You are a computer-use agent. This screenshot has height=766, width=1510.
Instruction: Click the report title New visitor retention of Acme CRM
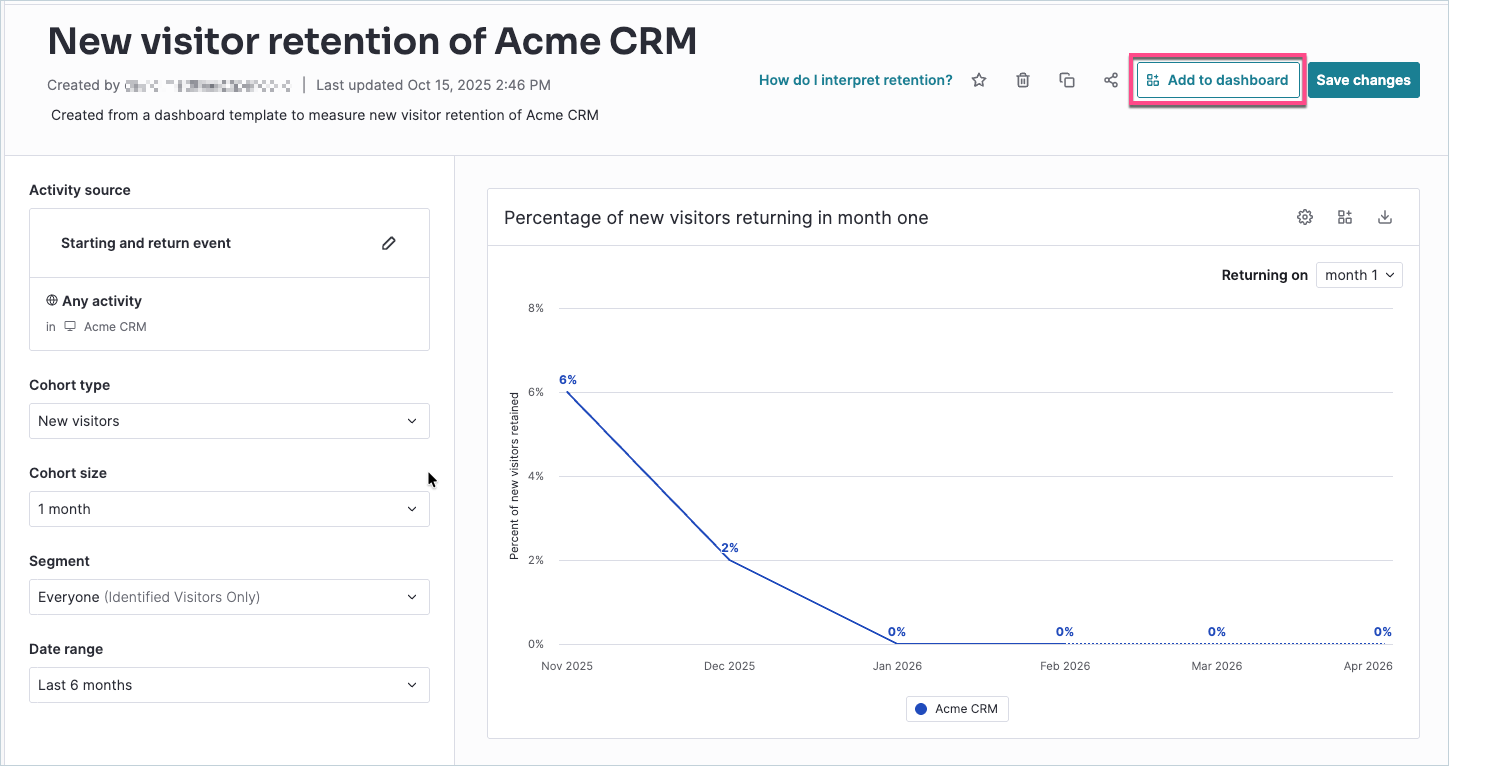coord(372,41)
